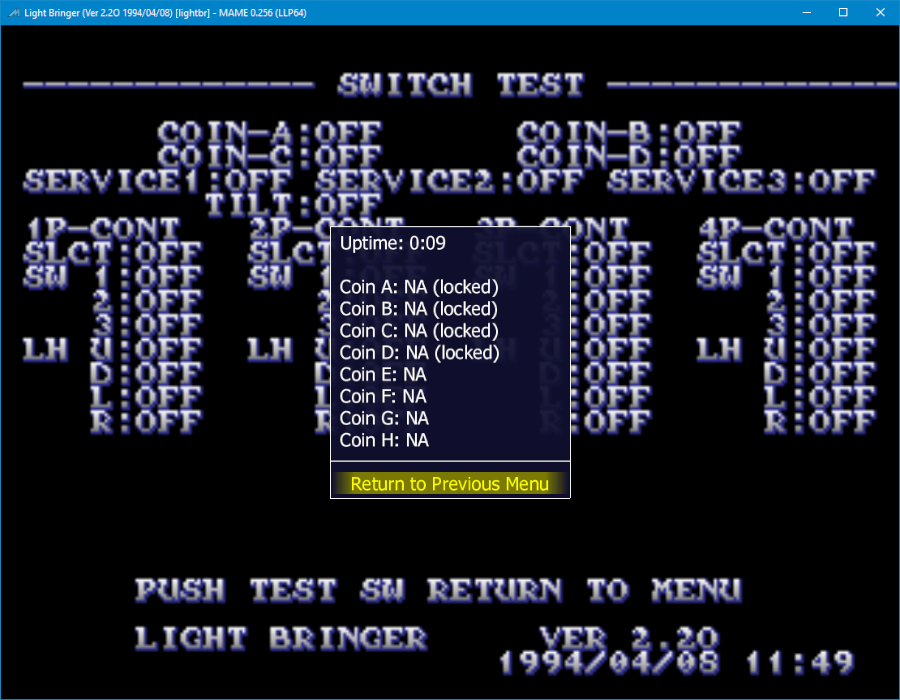Select the Coin B locked entry

click(419, 309)
